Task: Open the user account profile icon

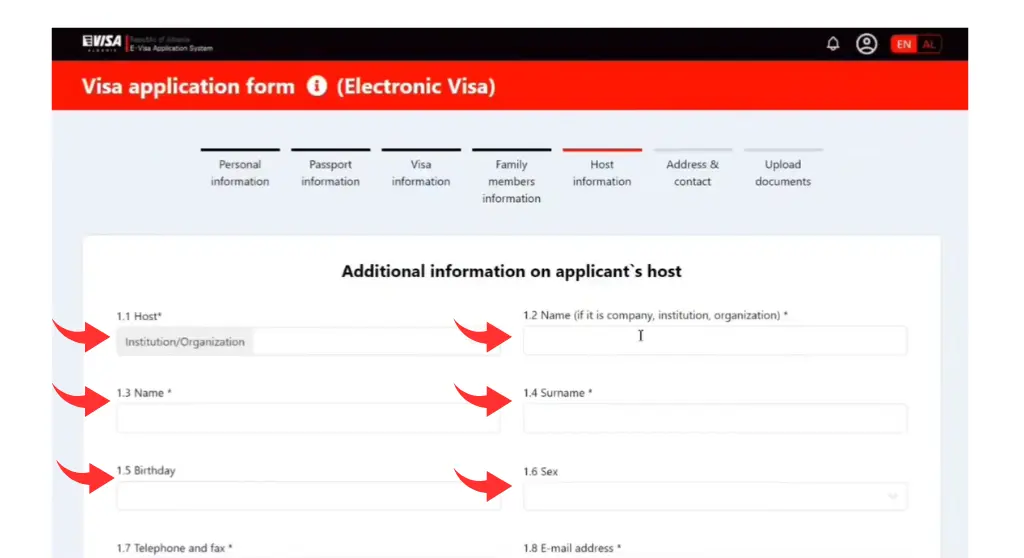Action: click(x=867, y=44)
